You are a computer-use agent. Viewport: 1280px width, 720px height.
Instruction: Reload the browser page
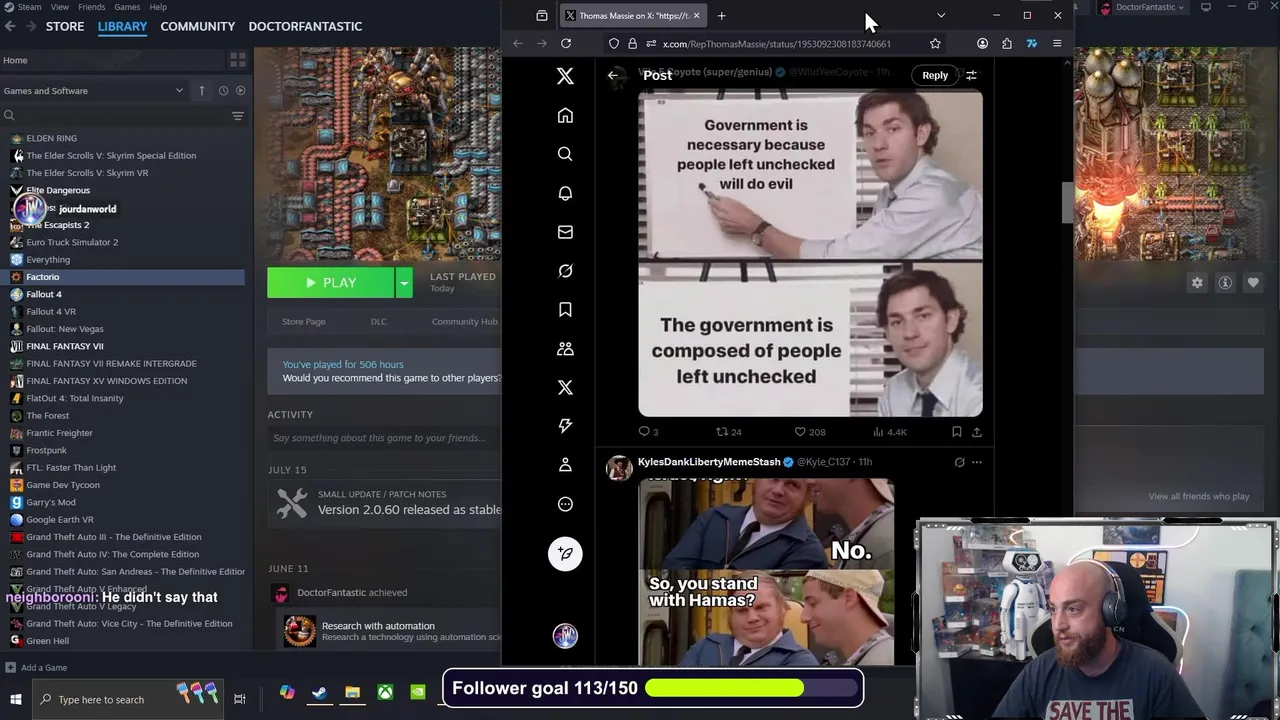[x=566, y=43]
